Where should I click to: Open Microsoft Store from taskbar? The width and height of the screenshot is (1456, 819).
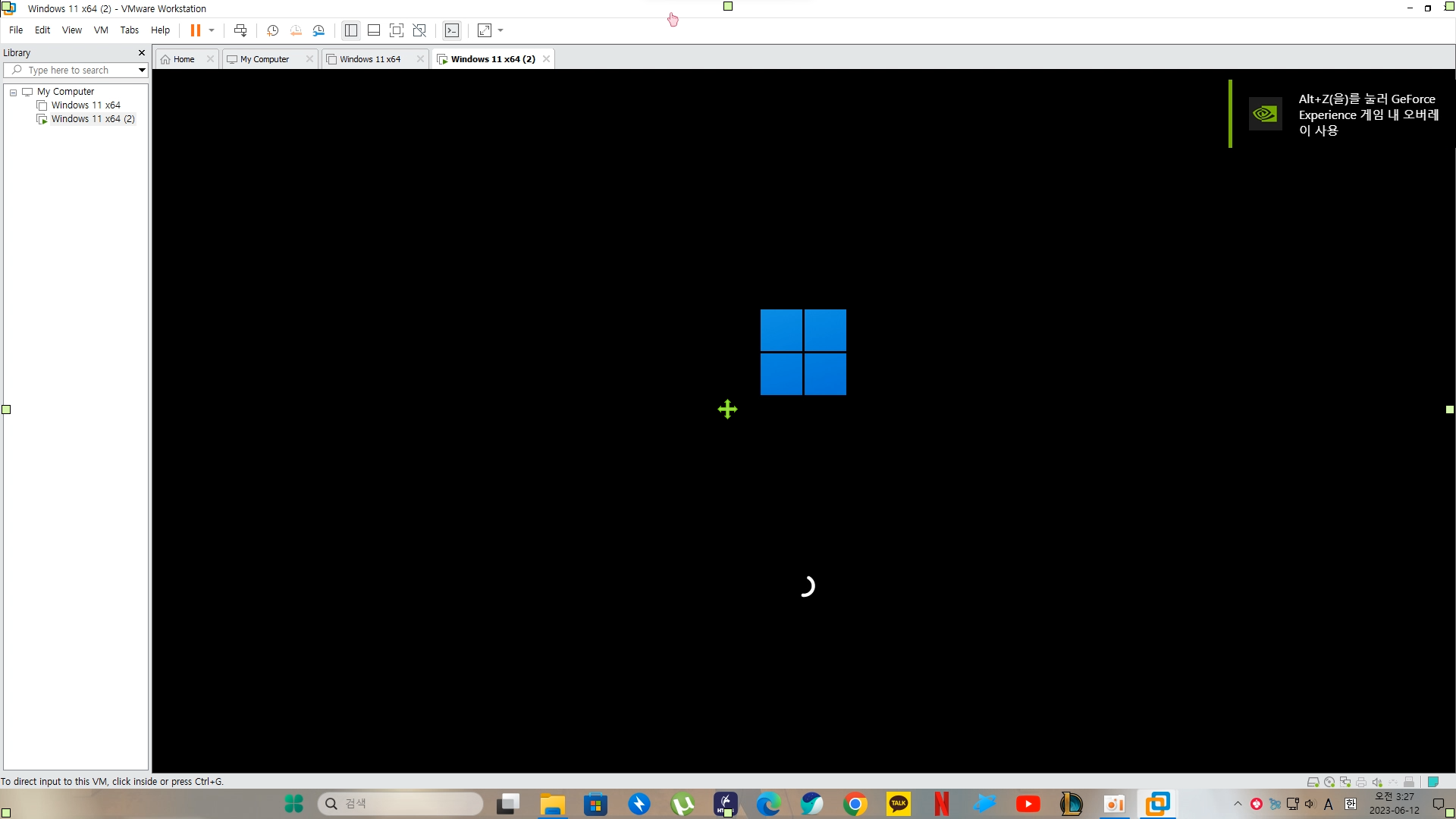tap(596, 804)
